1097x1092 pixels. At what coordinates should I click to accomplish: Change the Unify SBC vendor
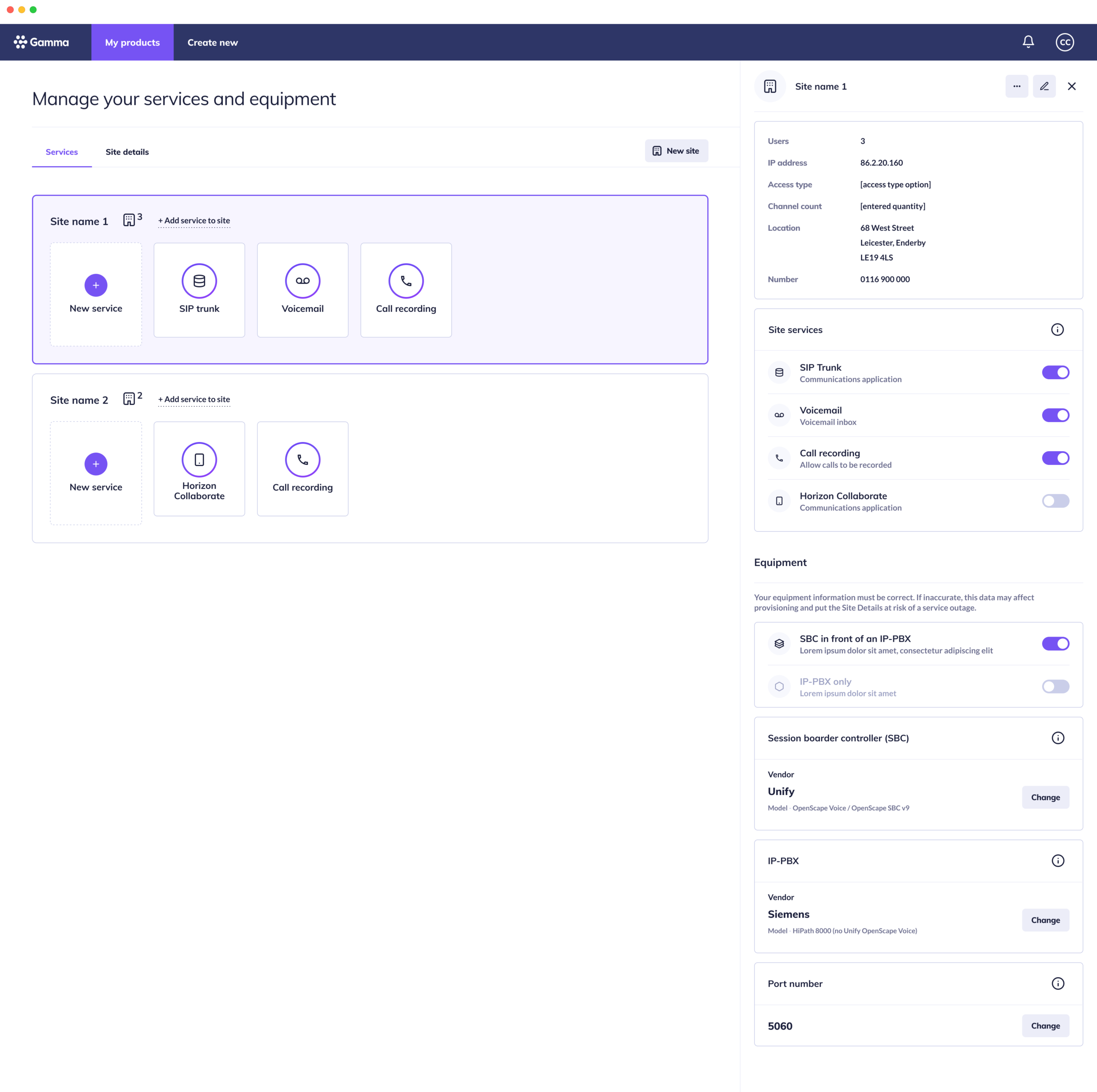[1045, 797]
